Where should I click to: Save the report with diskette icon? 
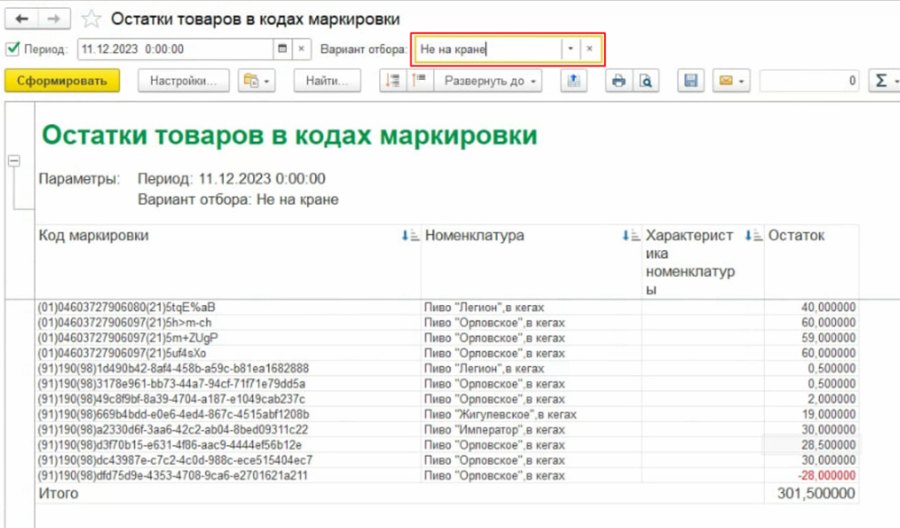coord(690,81)
